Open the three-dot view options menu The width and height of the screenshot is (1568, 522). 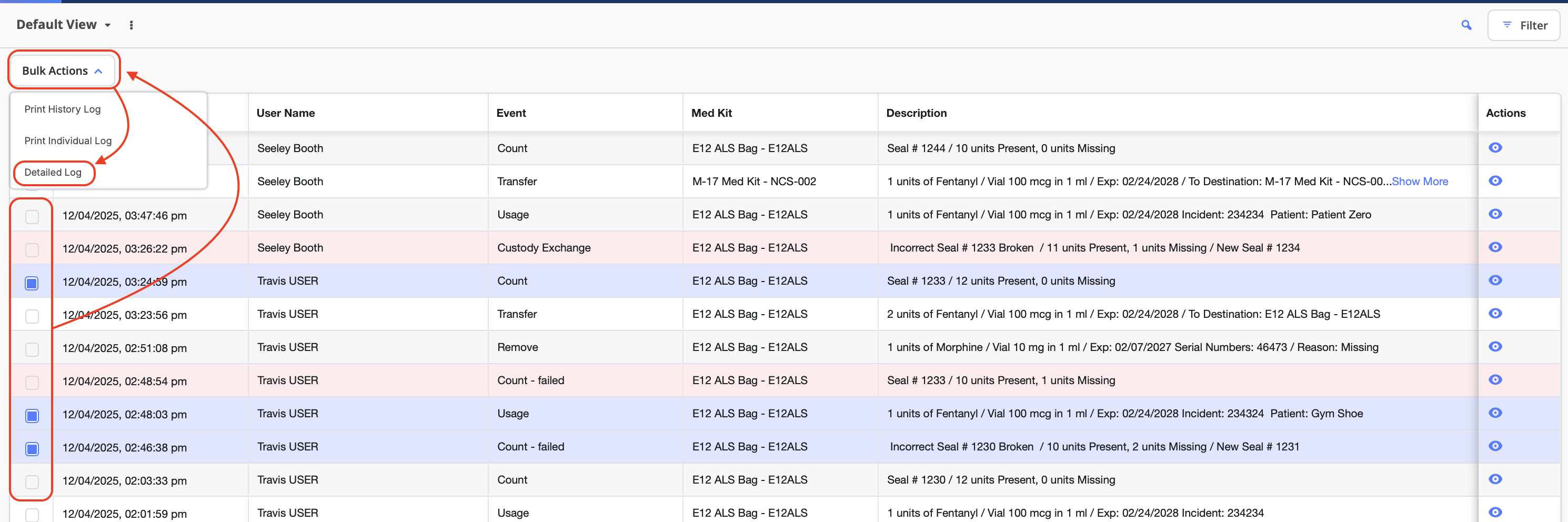[x=132, y=25]
